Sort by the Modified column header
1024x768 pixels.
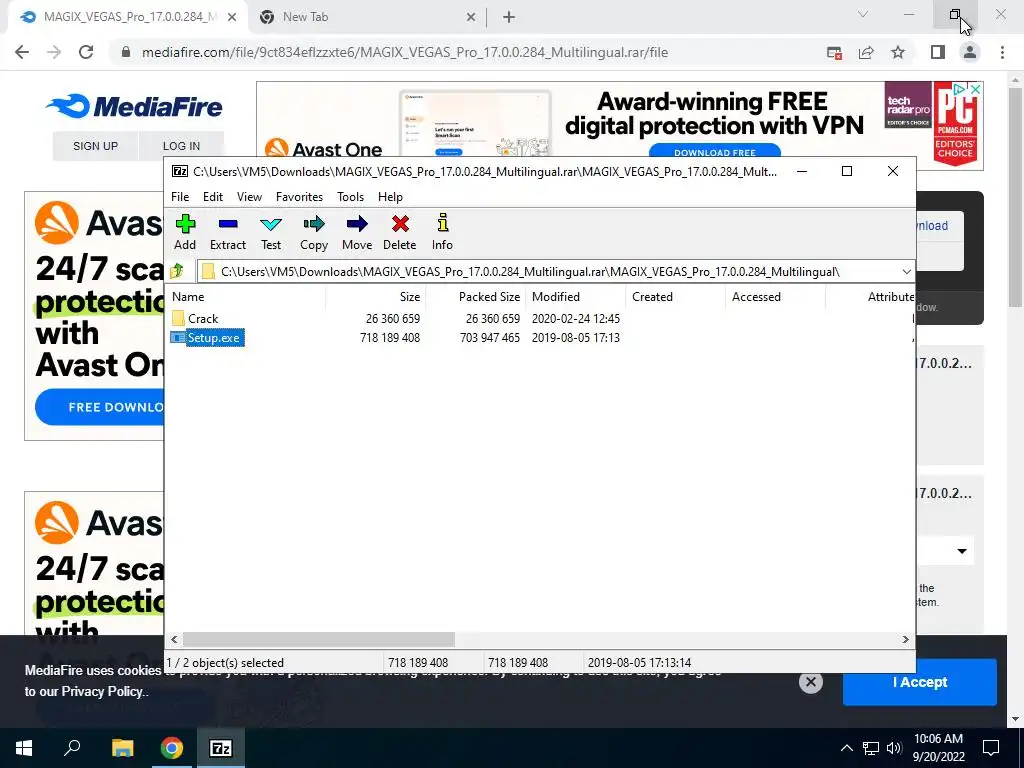click(x=575, y=296)
